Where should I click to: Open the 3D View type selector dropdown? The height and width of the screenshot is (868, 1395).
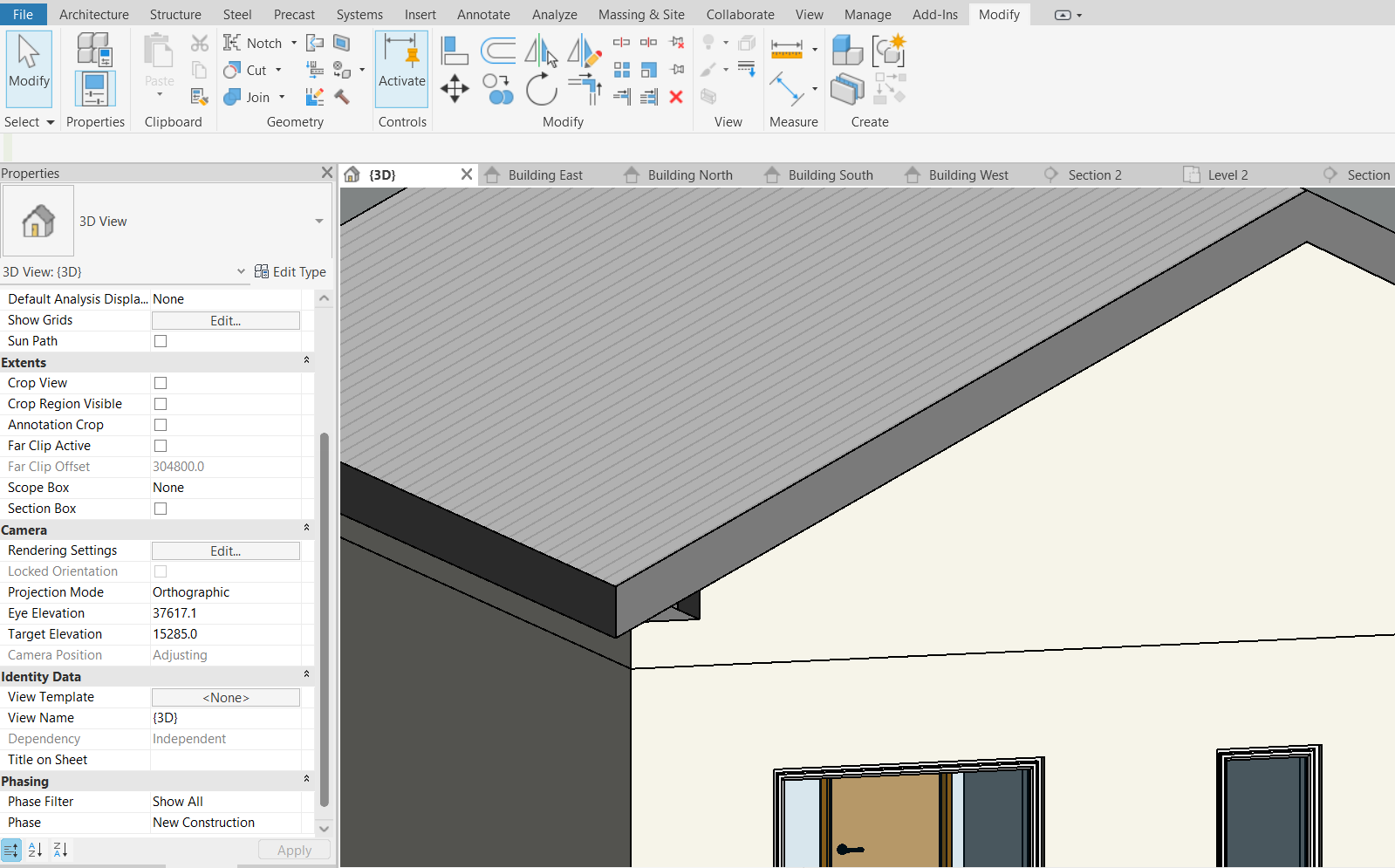coord(318,222)
